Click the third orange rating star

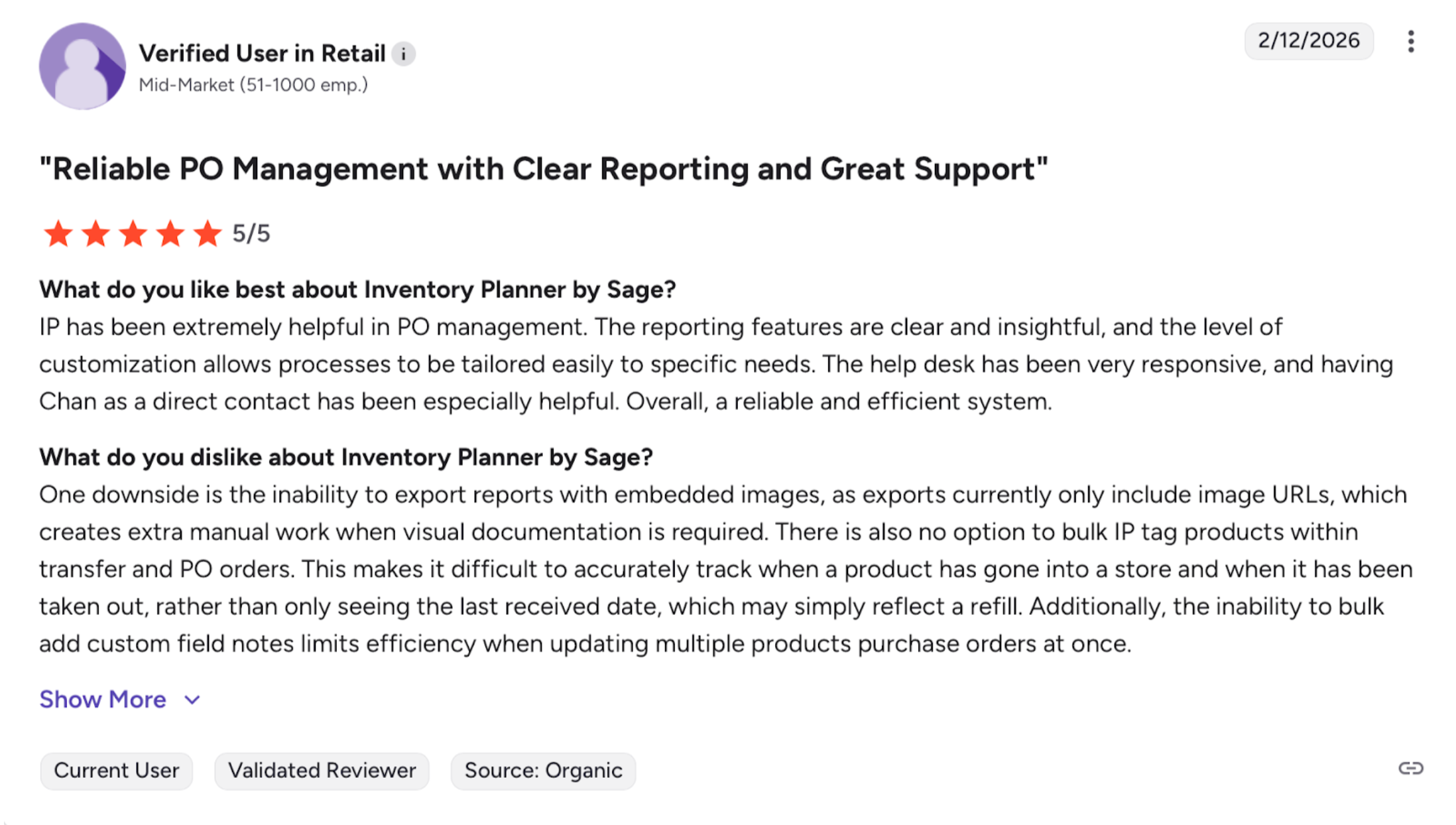tap(133, 233)
